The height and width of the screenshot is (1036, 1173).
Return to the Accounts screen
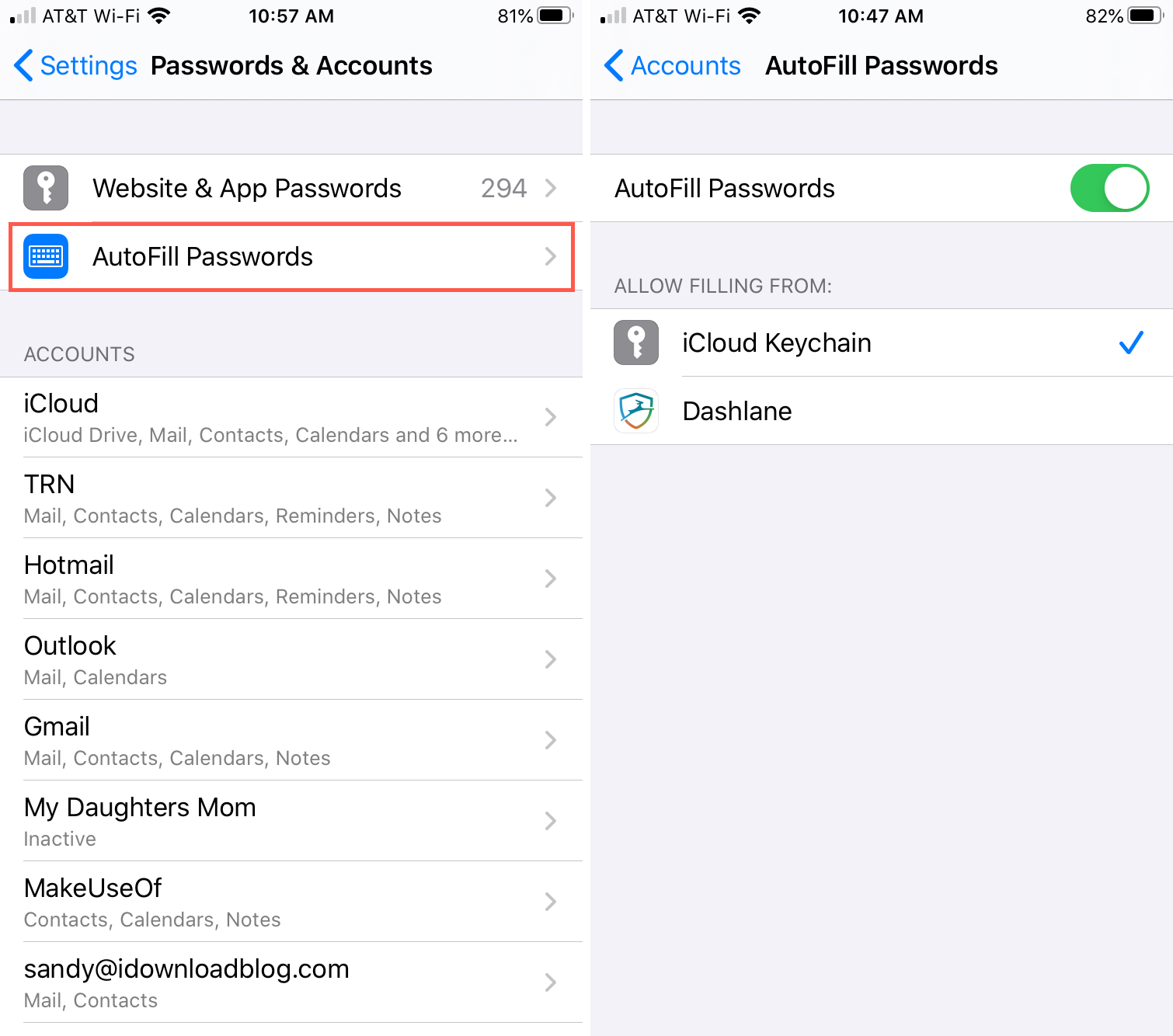[x=673, y=65]
